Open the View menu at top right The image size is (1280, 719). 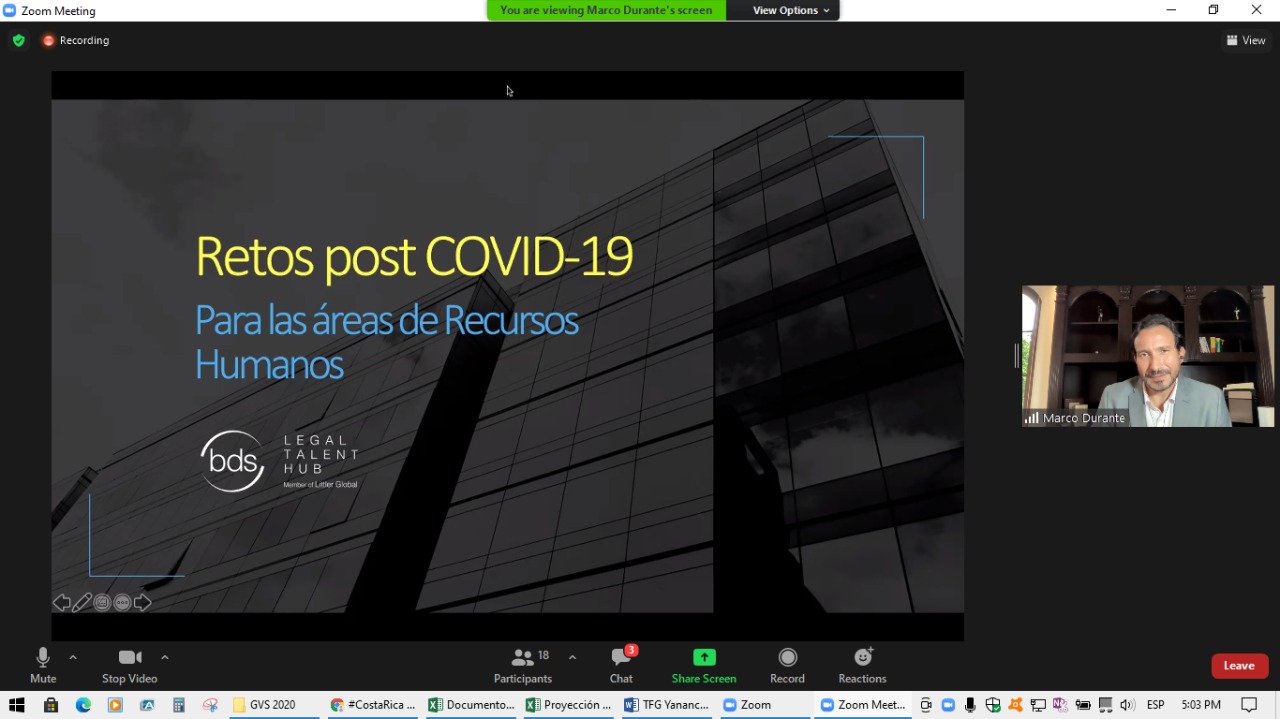(1246, 41)
